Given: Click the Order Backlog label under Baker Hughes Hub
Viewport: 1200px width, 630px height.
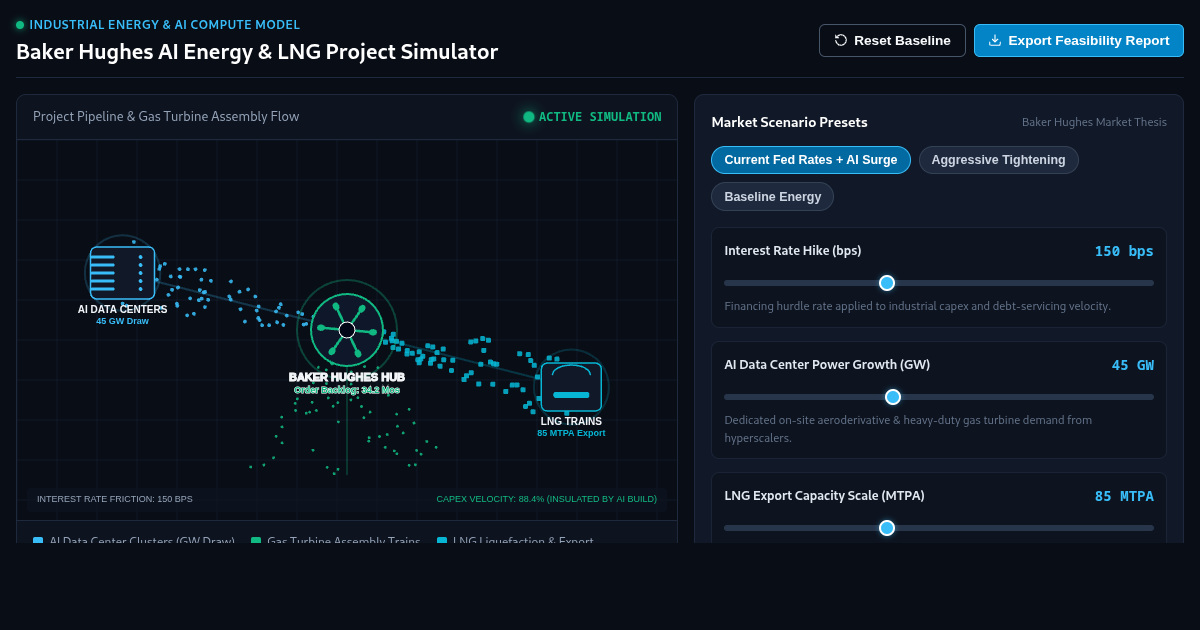Looking at the screenshot, I should [x=347, y=390].
